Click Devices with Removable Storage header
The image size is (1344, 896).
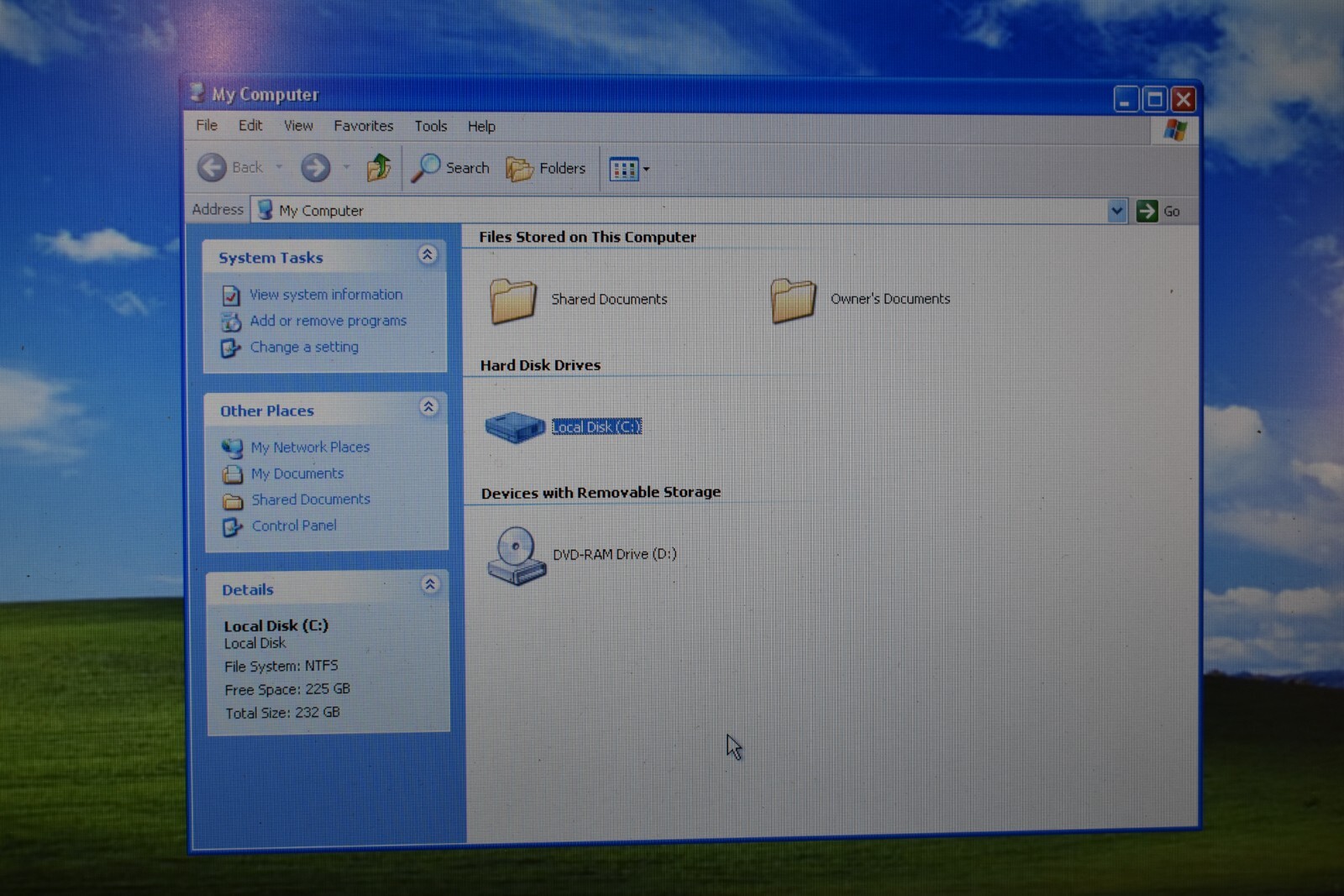pyautogui.click(x=601, y=492)
